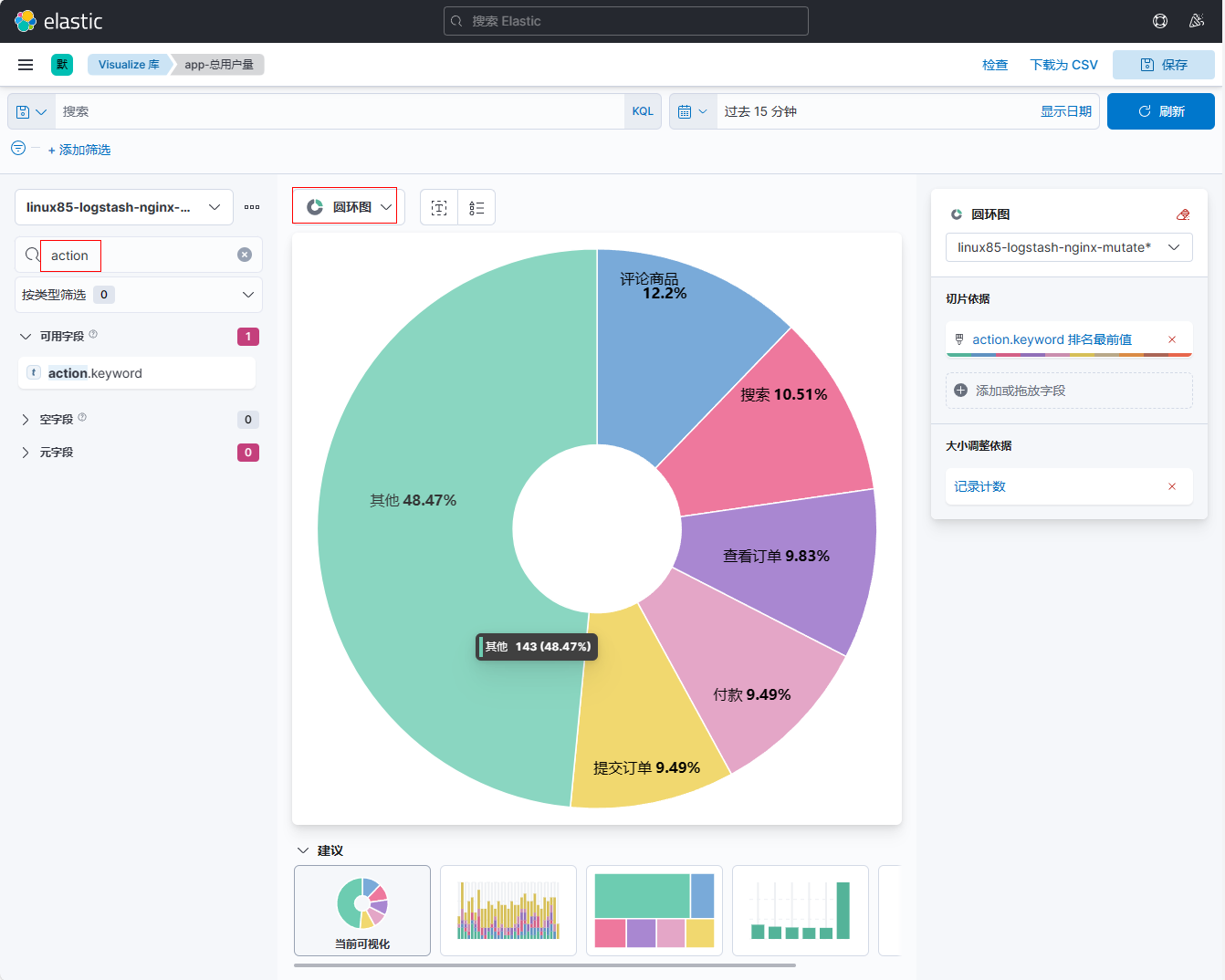
Task: Open the hamburger navigation menu
Action: pos(26,65)
